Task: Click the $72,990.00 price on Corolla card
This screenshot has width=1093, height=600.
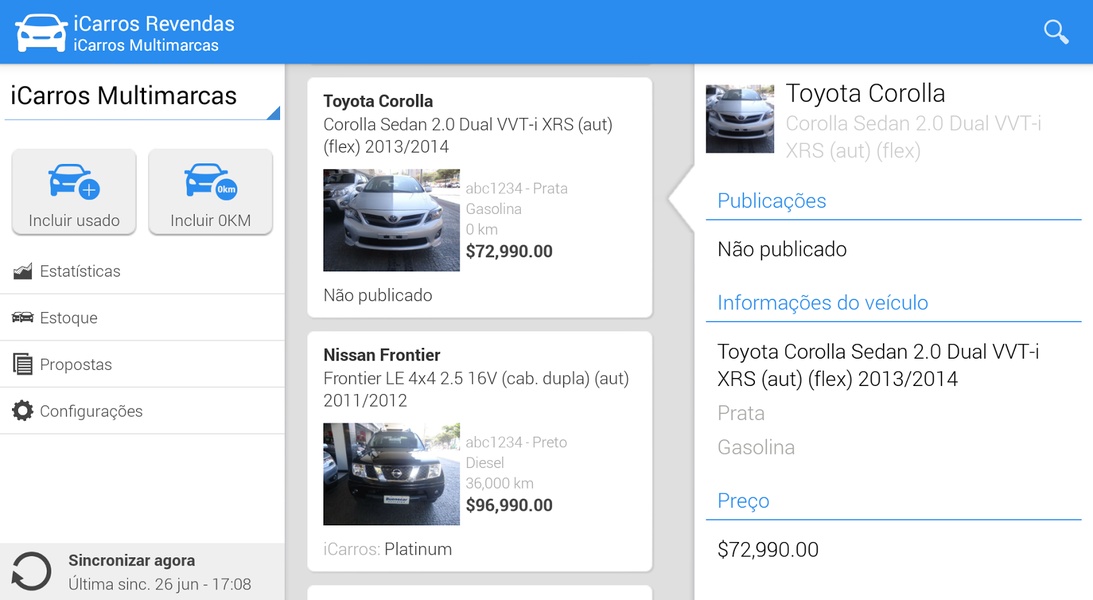Action: [509, 251]
